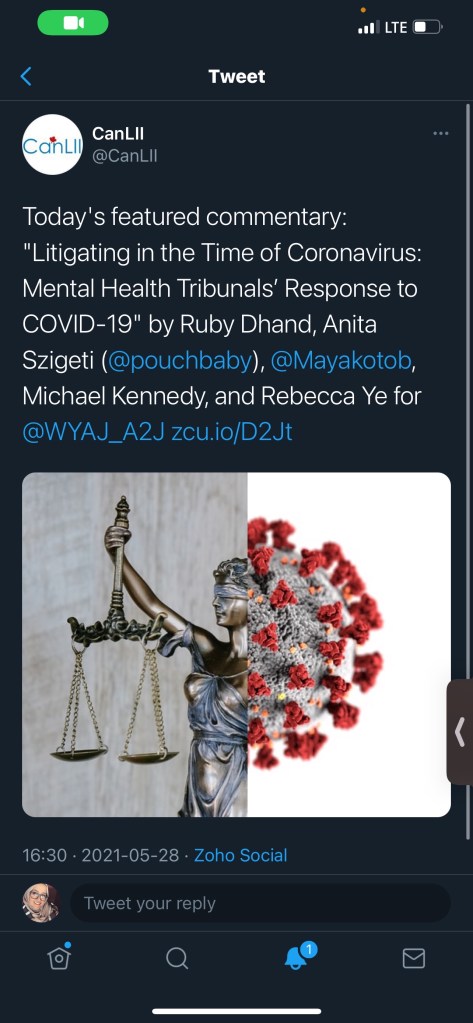Open the @pouchbaby mention
Screen dimensions: 473x1023
pos(179,360)
